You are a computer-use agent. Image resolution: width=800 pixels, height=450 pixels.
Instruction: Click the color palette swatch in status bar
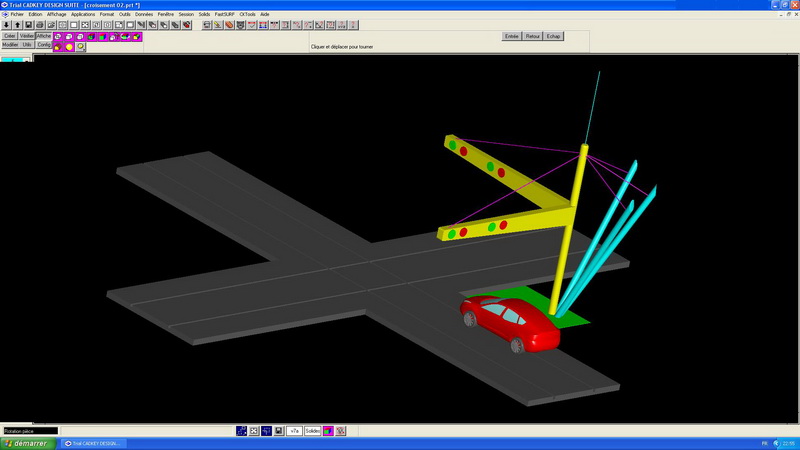coord(328,431)
